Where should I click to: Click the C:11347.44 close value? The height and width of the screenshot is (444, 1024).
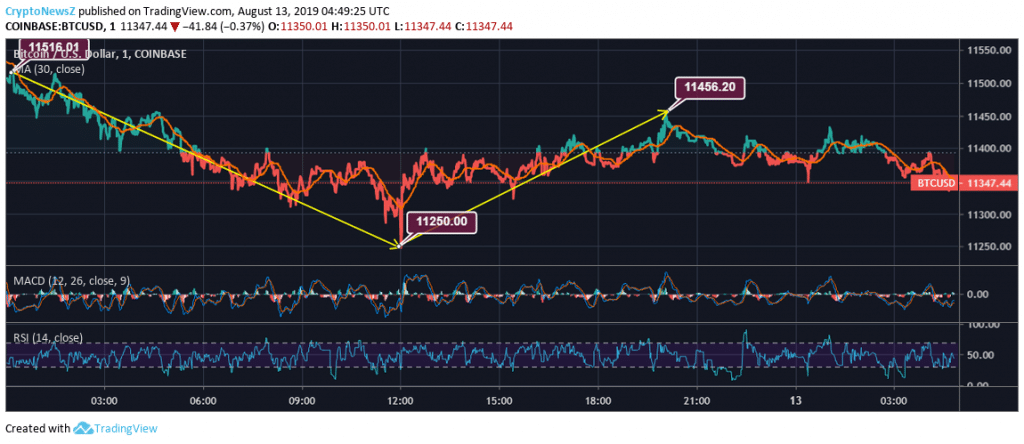coord(485,26)
